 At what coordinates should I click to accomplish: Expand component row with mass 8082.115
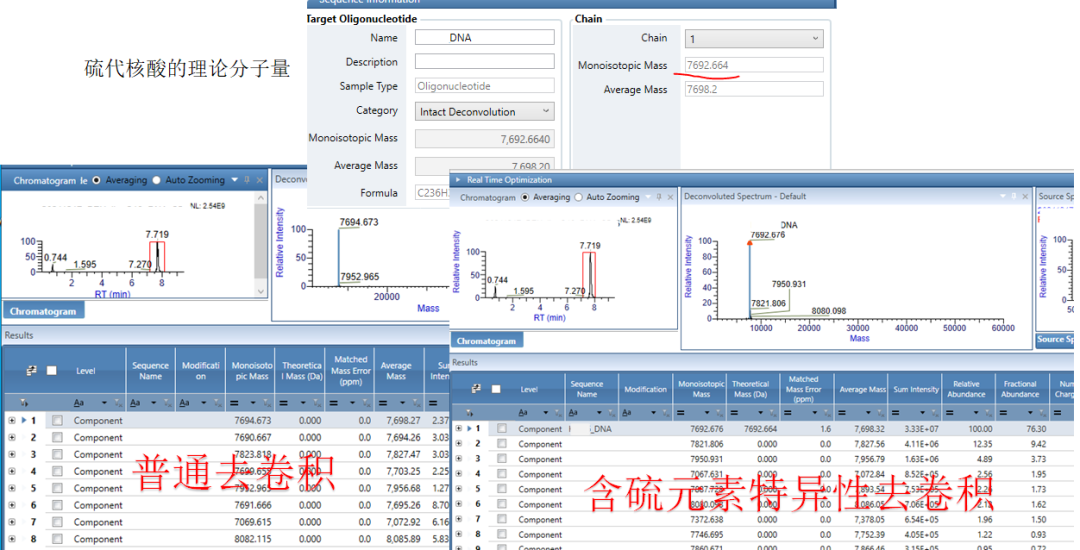click(x=12, y=539)
